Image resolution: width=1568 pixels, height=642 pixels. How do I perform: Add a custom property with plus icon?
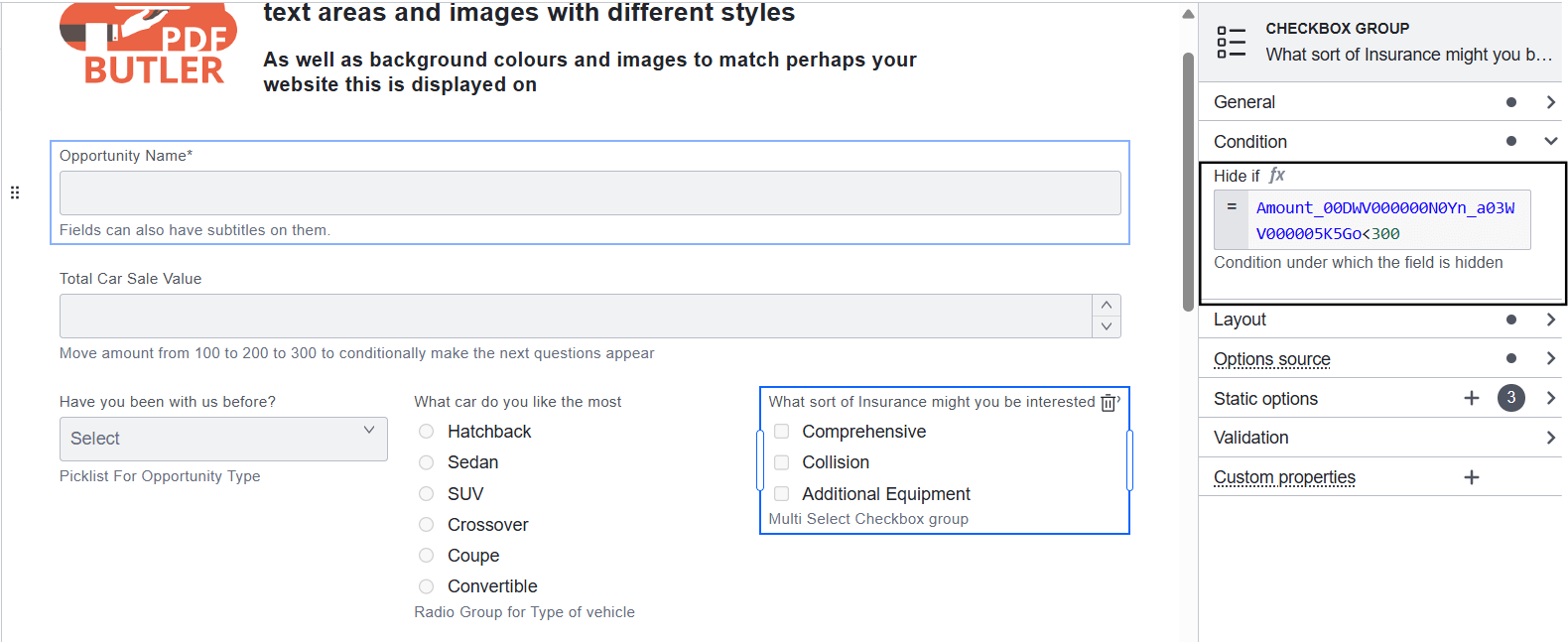click(1471, 477)
